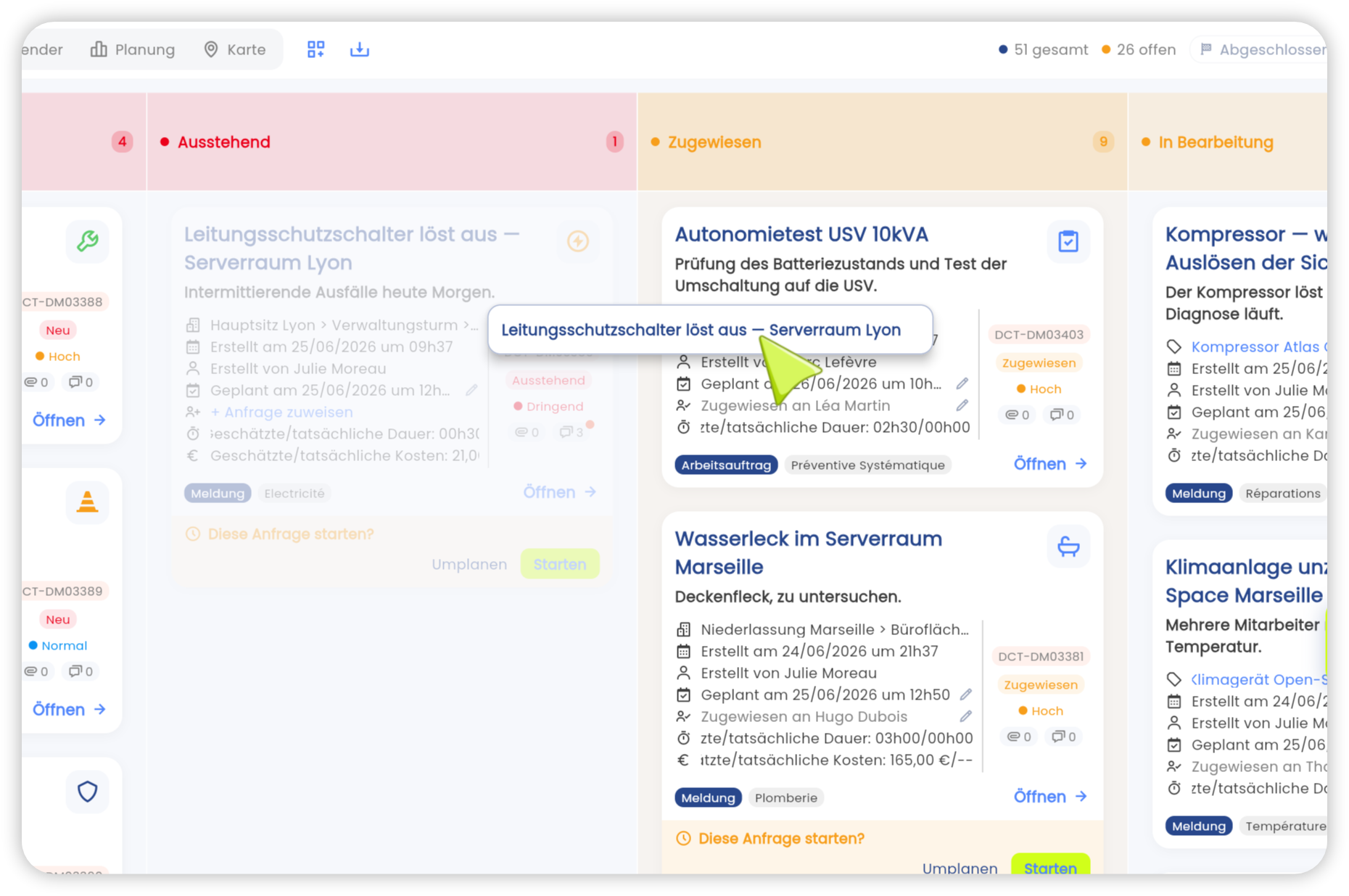
Task: Click the Préventive Systématique tag
Action: (x=867, y=465)
